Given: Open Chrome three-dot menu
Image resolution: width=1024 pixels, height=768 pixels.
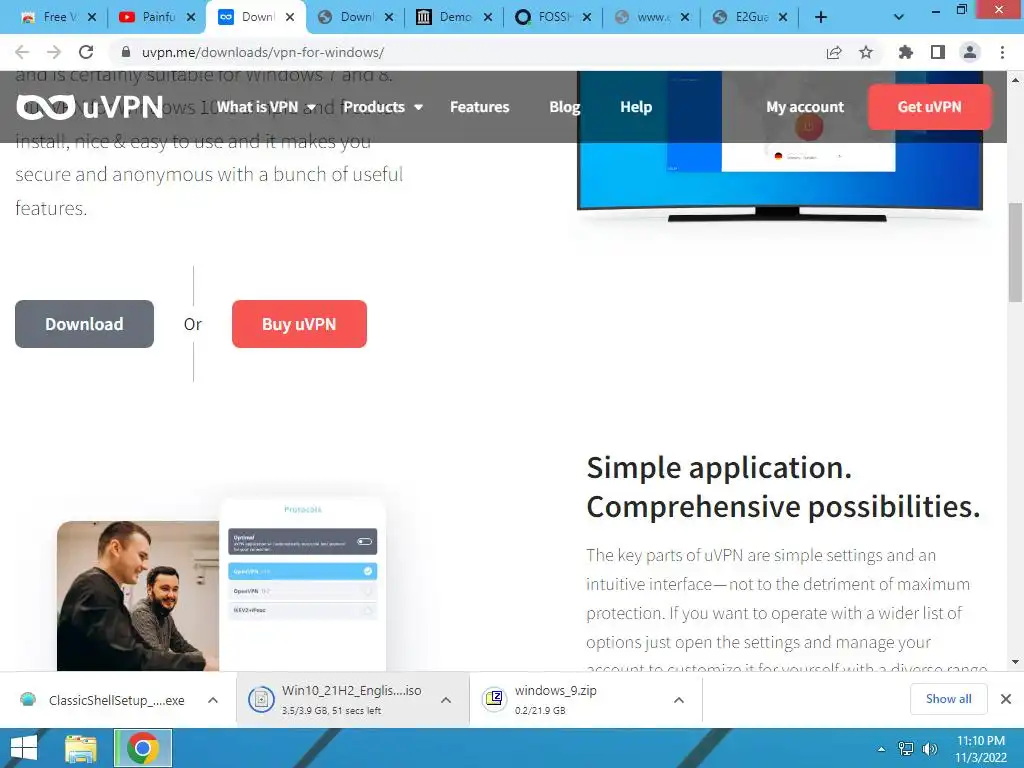Looking at the screenshot, I should point(1002,52).
